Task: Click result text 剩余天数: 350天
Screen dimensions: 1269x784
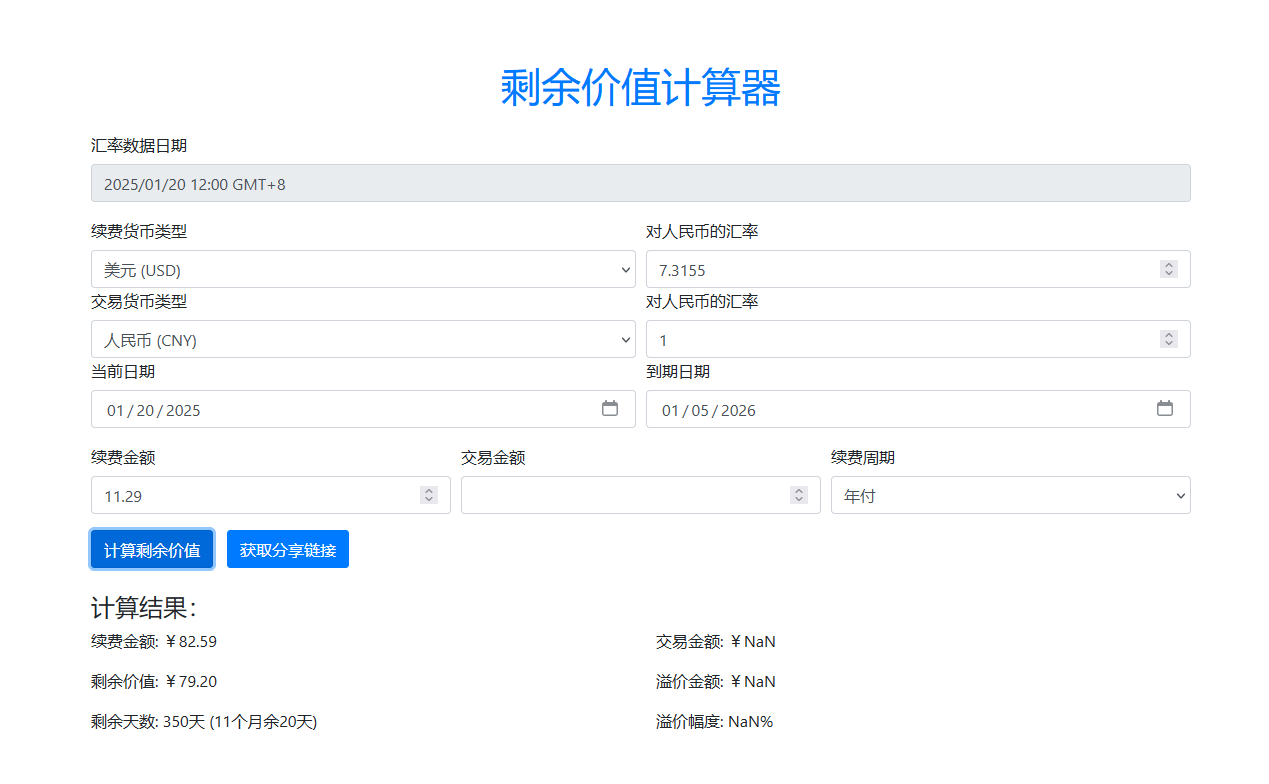Action: coord(204,721)
